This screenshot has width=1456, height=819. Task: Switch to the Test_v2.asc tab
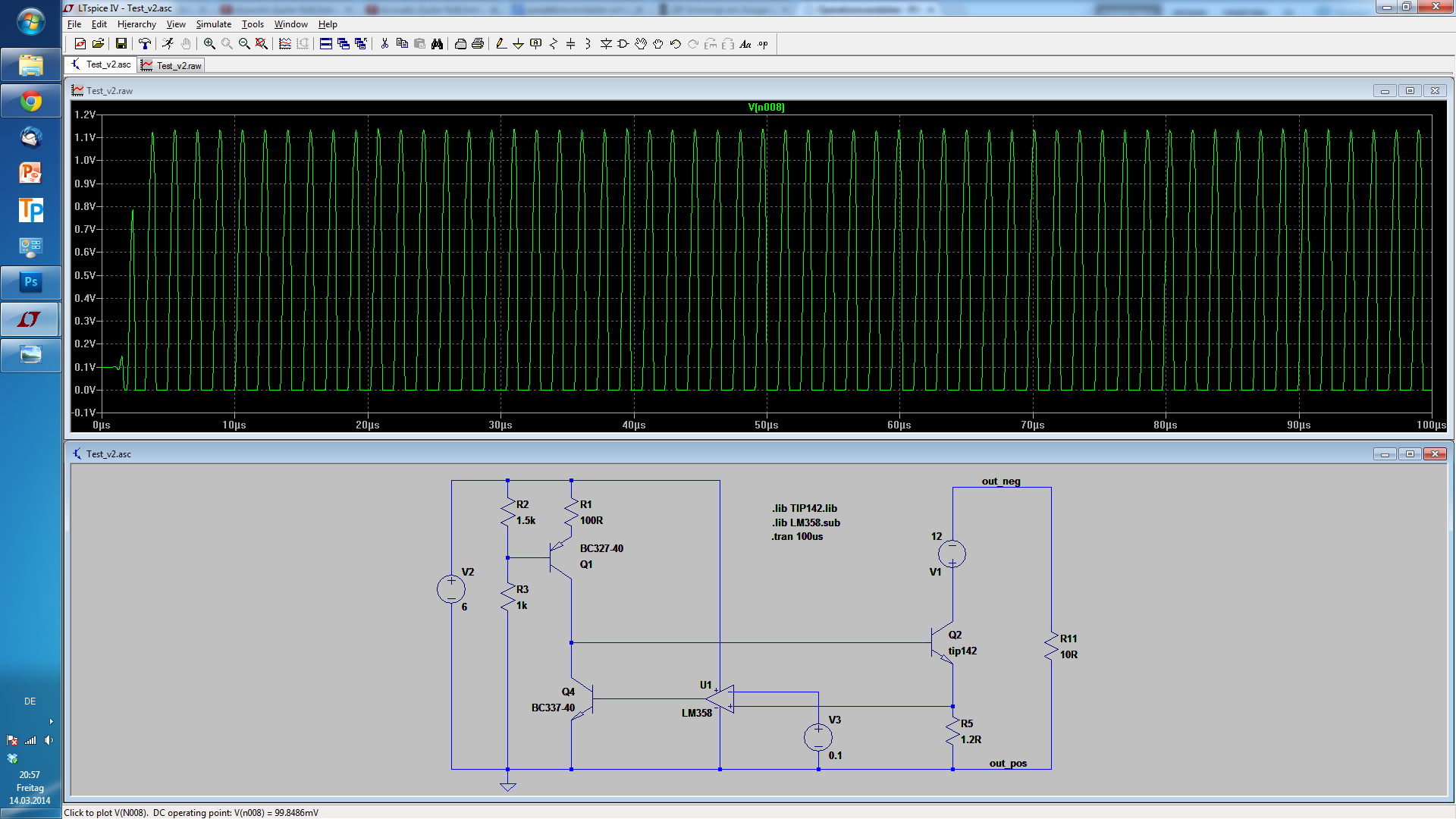pos(101,64)
